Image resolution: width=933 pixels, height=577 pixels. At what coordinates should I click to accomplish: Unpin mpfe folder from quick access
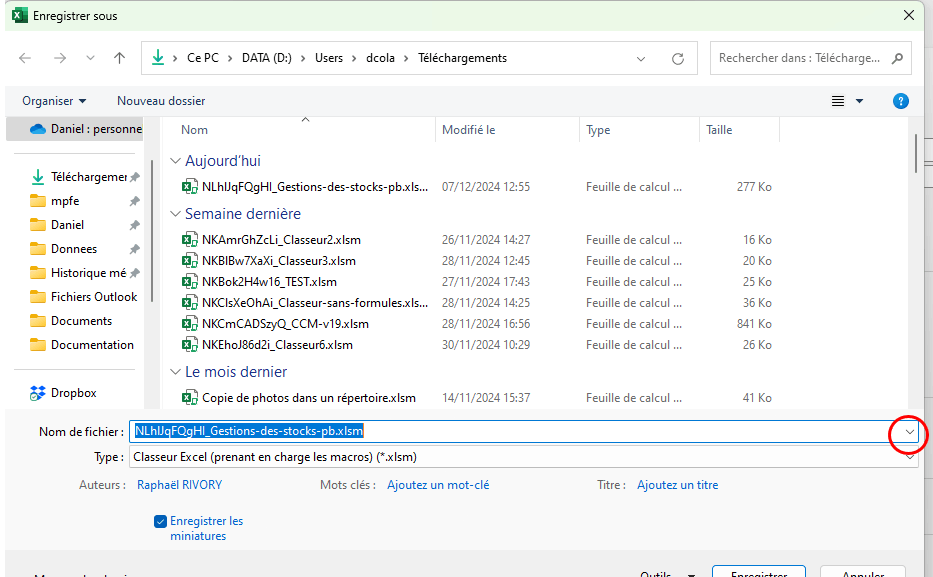click(x=134, y=201)
